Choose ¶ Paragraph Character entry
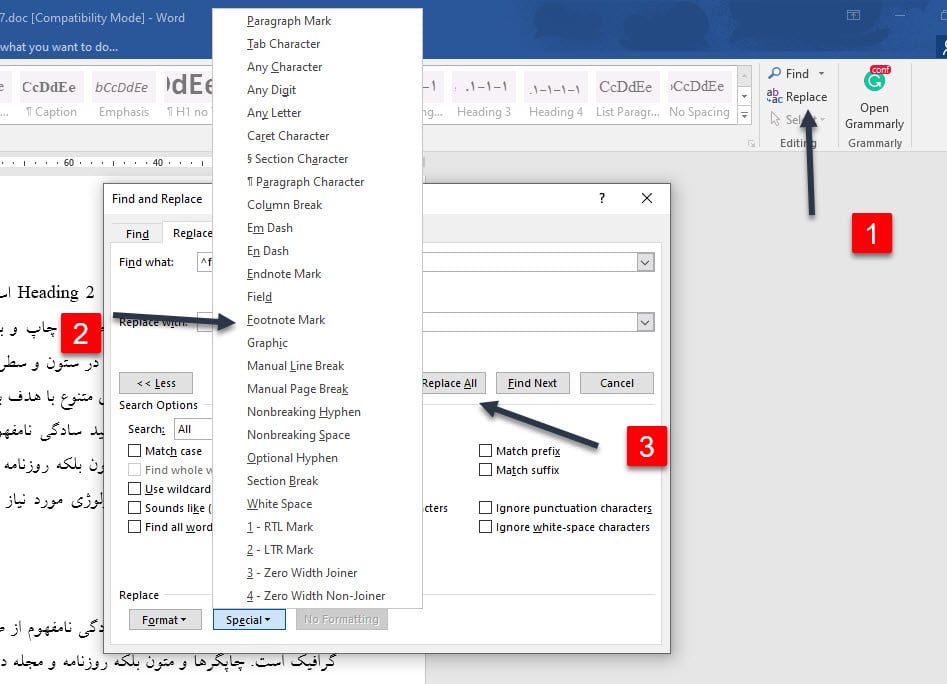947x684 pixels. point(317,182)
